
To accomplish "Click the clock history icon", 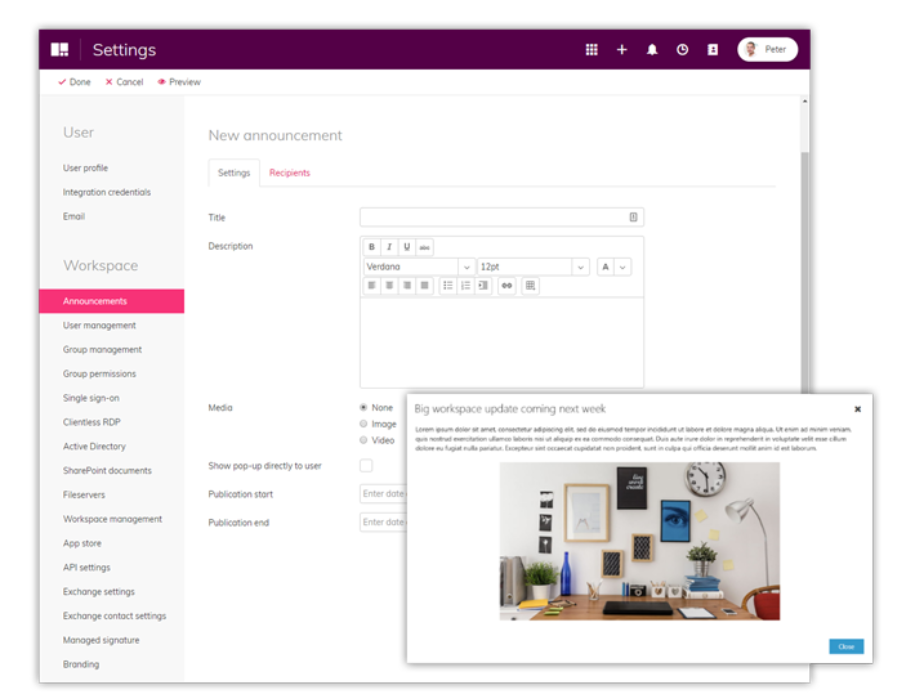I will pyautogui.click(x=682, y=49).
